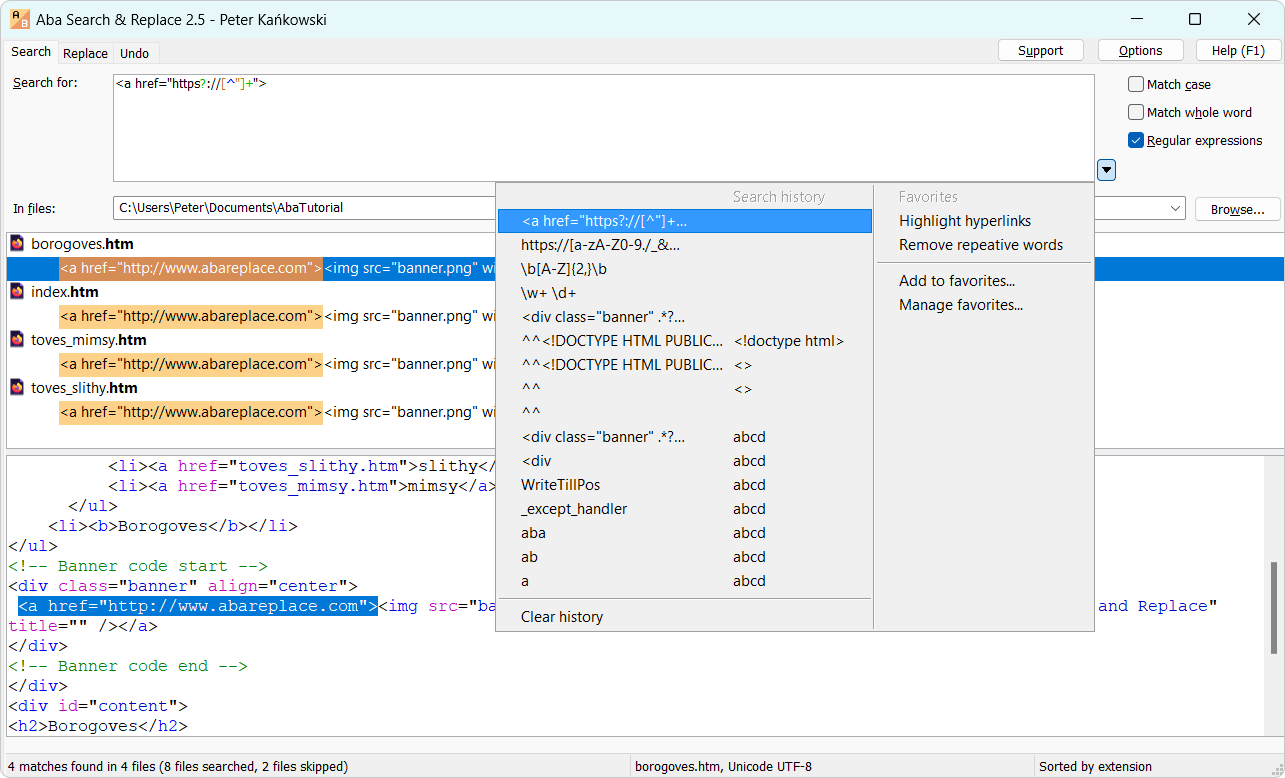Enable the Match case checkbox
This screenshot has height=778, width=1285.
pos(1136,85)
